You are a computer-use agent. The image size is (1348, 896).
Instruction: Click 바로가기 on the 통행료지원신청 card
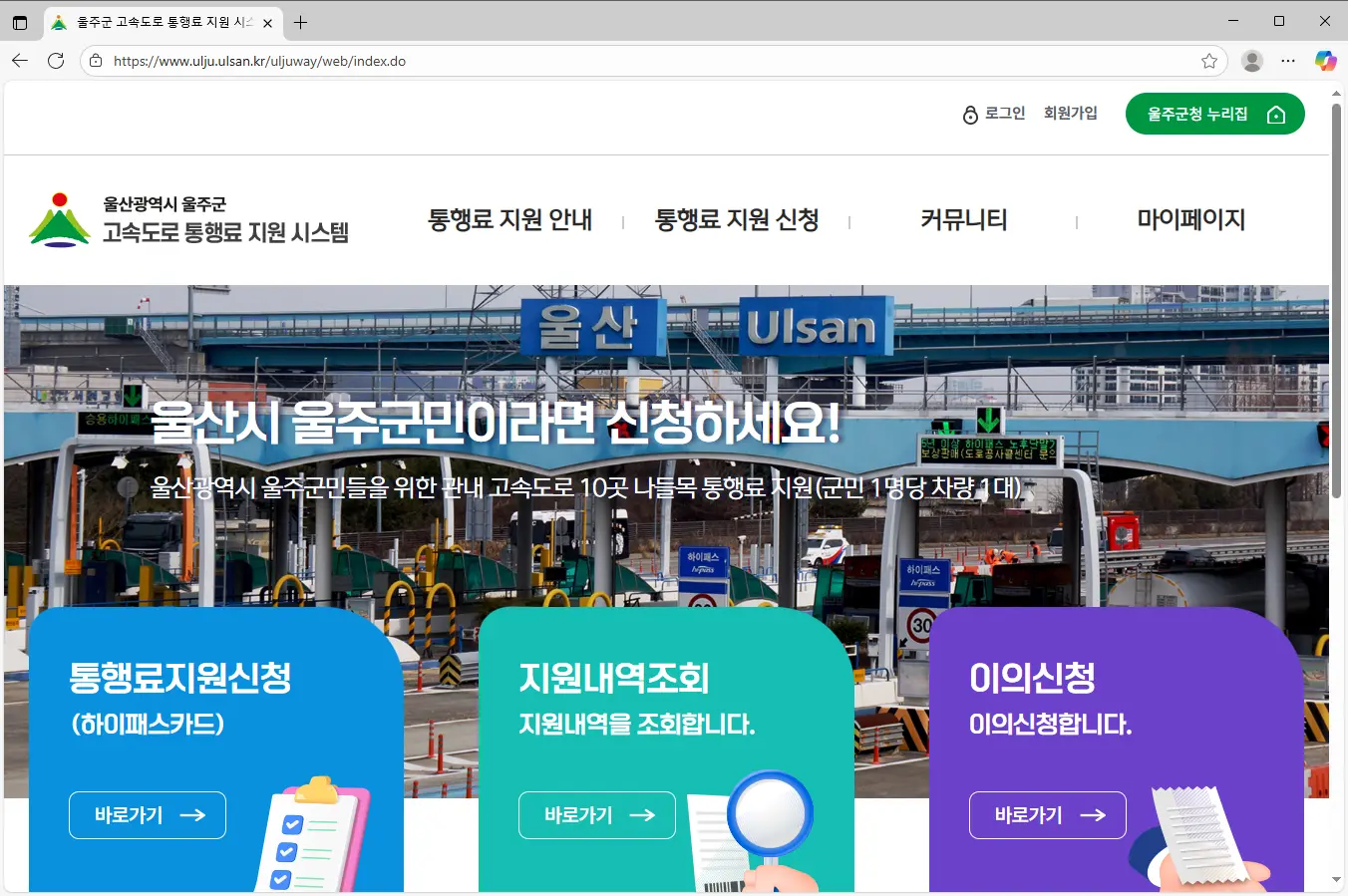(147, 814)
